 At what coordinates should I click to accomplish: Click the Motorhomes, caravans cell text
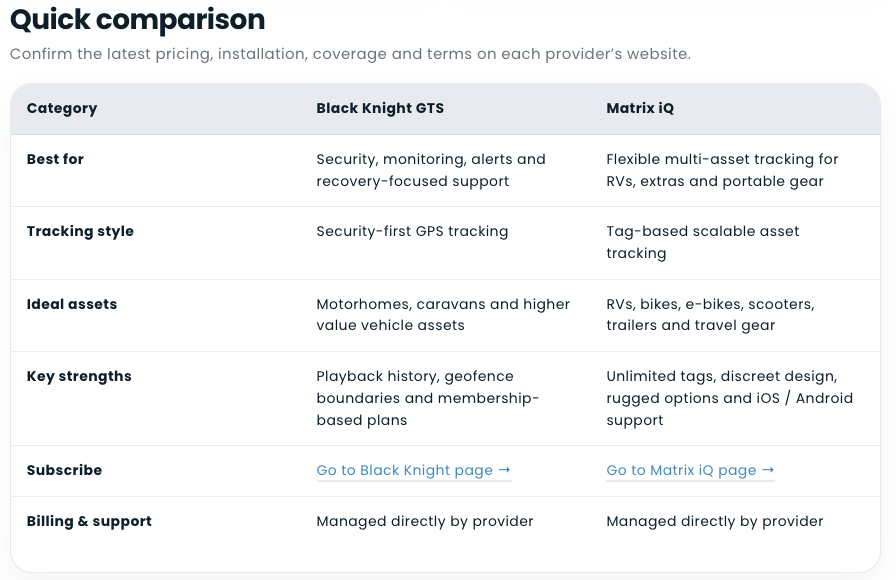pos(443,314)
